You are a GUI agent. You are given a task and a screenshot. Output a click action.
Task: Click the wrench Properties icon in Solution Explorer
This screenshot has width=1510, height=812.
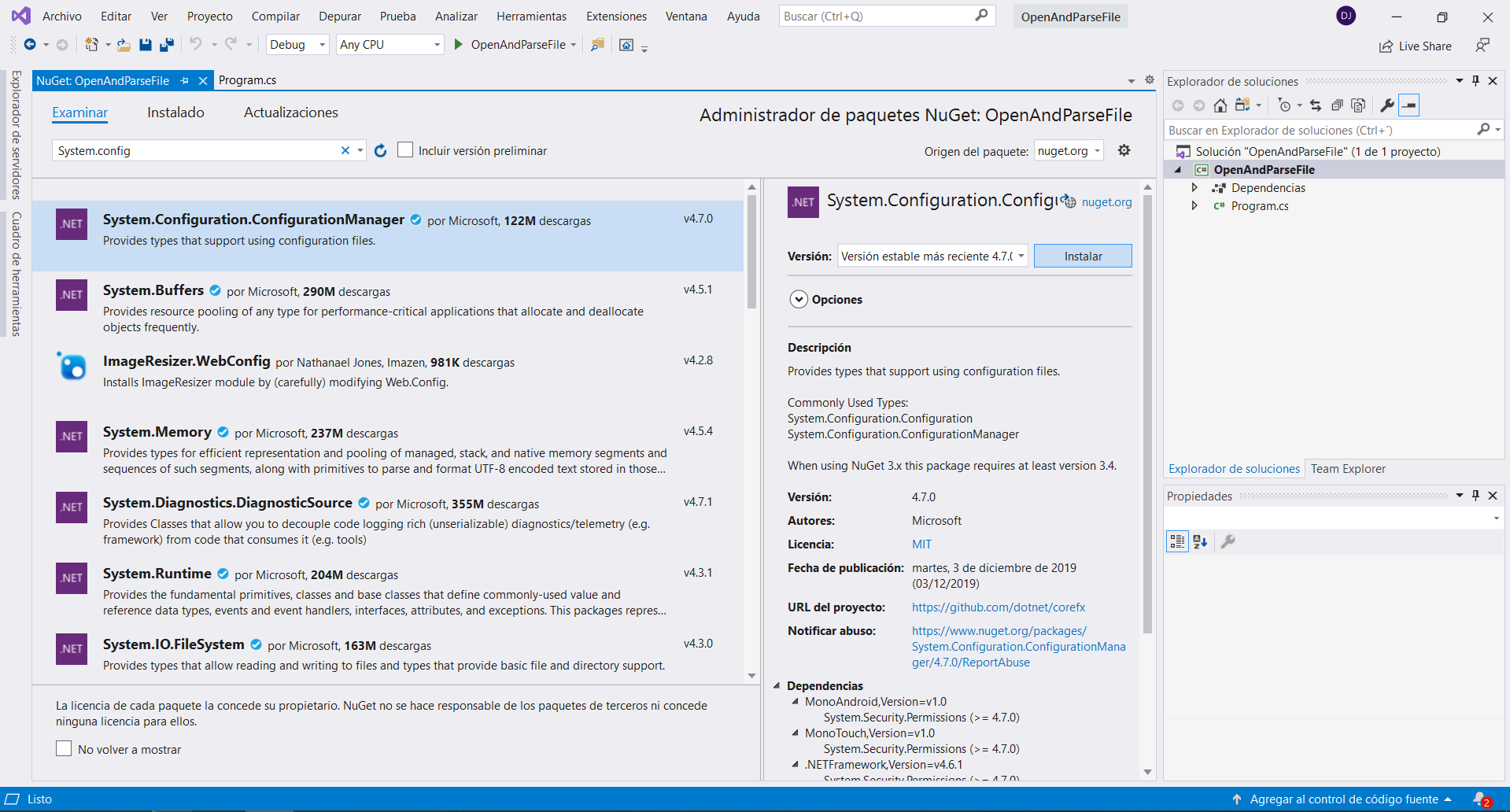click(x=1387, y=105)
